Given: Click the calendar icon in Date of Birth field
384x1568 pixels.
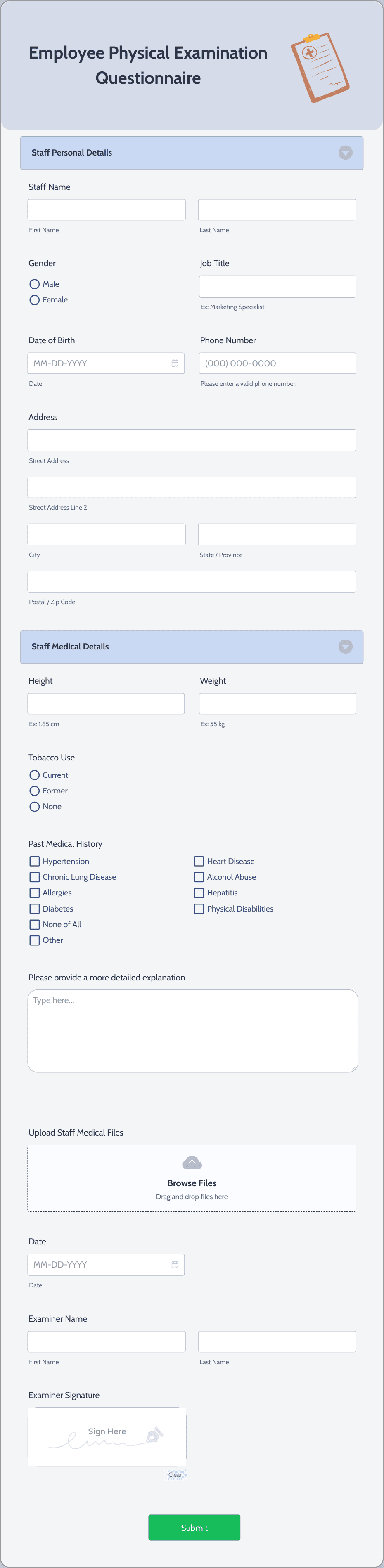Looking at the screenshot, I should [175, 364].
